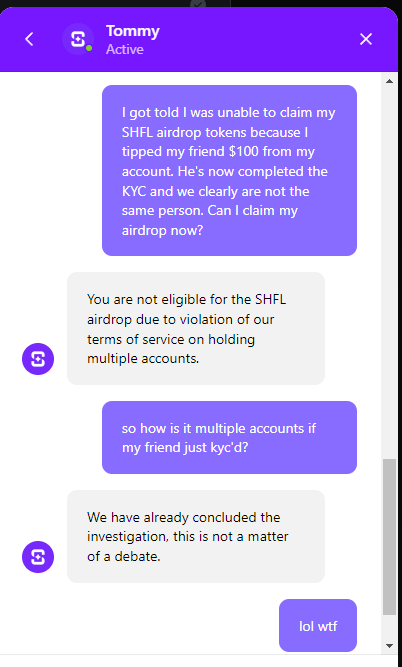Select the message about tipping a friend $100

229,171
